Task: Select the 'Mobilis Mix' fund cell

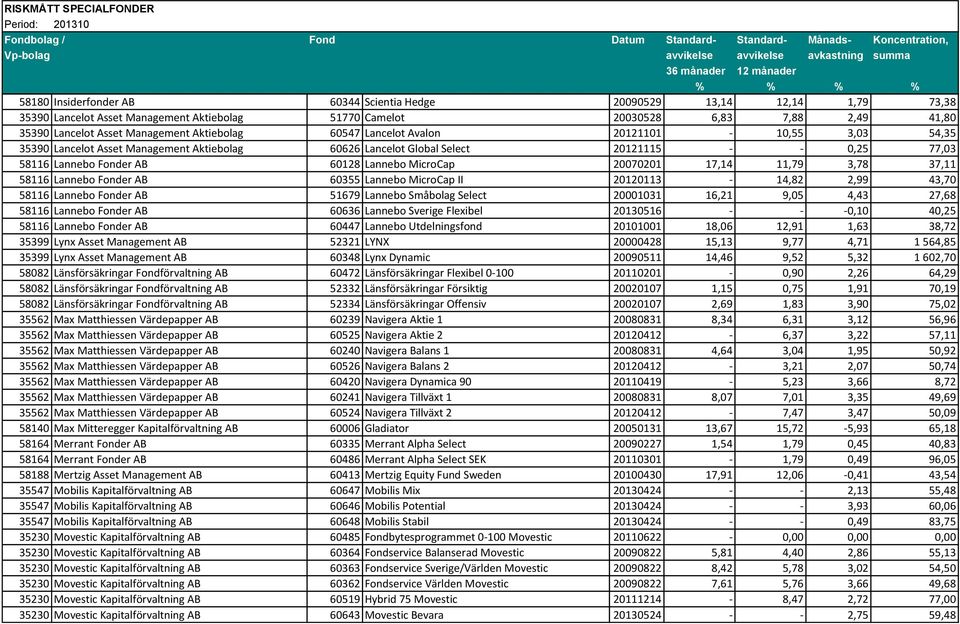Action: click(486, 491)
